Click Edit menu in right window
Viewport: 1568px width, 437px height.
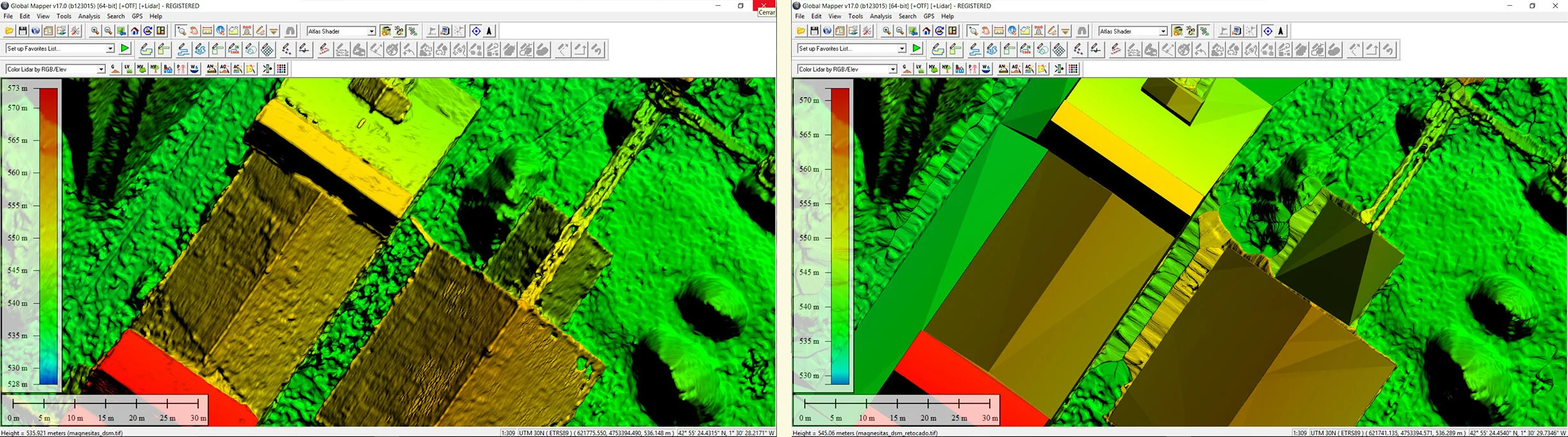(x=816, y=16)
